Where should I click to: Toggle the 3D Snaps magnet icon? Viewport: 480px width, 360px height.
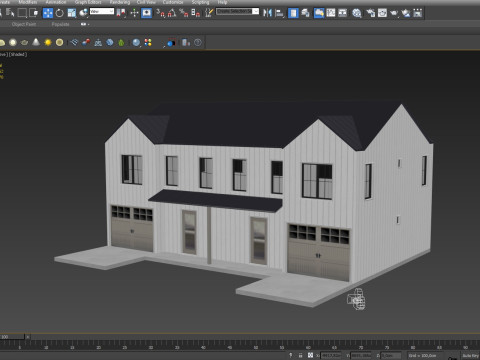160,13
